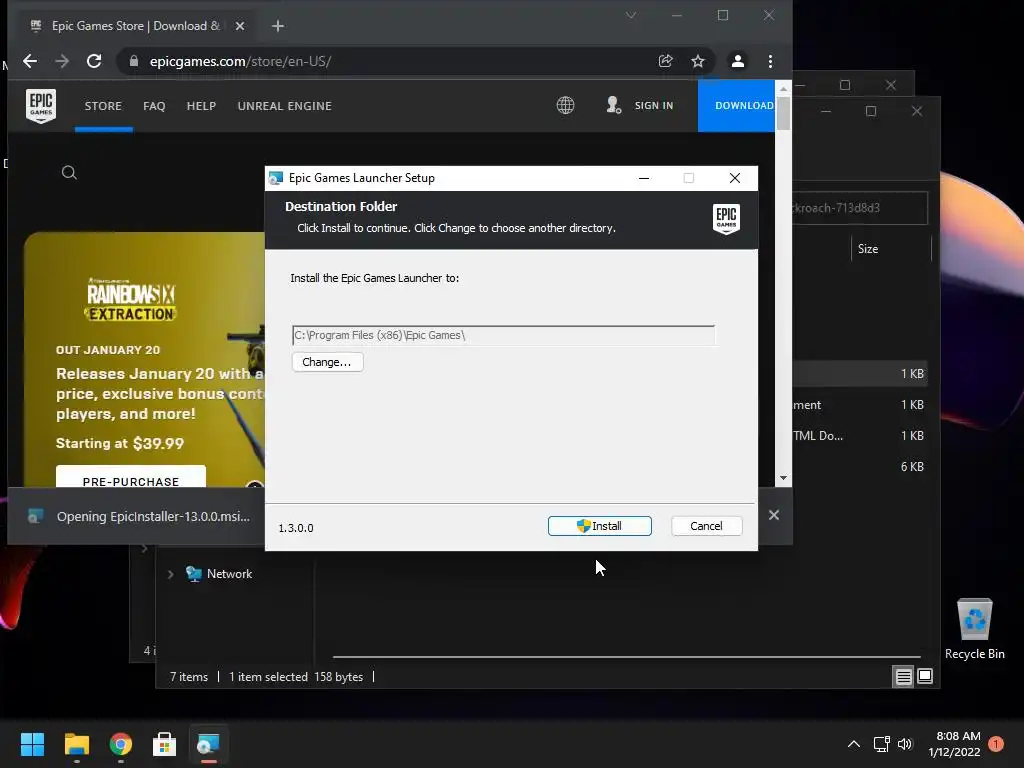Open Chrome three-dot menu
Viewport: 1024px width, 768px height.
point(771,61)
